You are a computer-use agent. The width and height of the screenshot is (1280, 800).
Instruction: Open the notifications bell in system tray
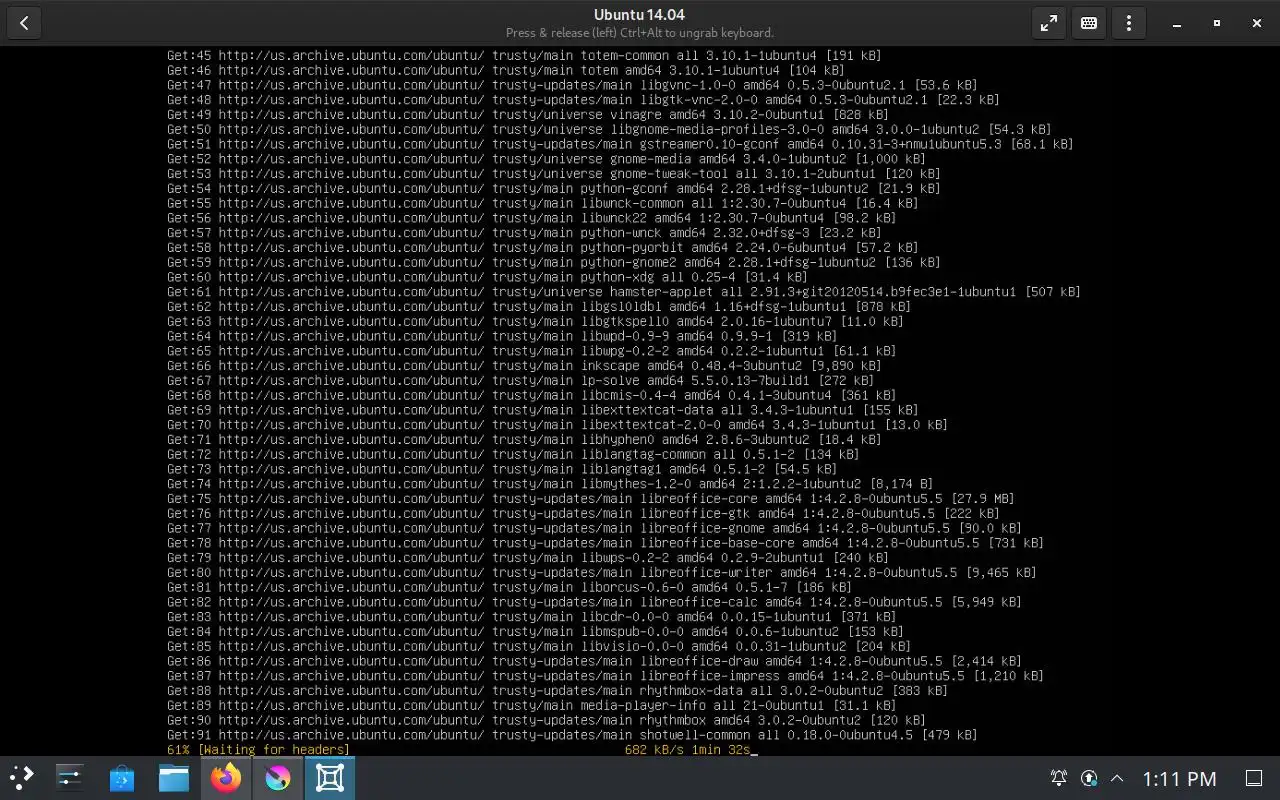click(x=1058, y=778)
